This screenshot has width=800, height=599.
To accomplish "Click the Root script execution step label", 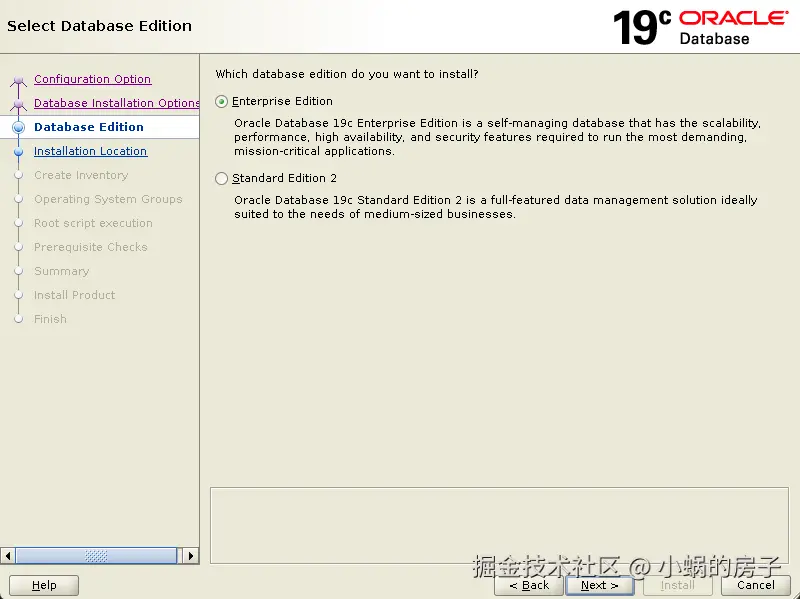I will tap(93, 223).
